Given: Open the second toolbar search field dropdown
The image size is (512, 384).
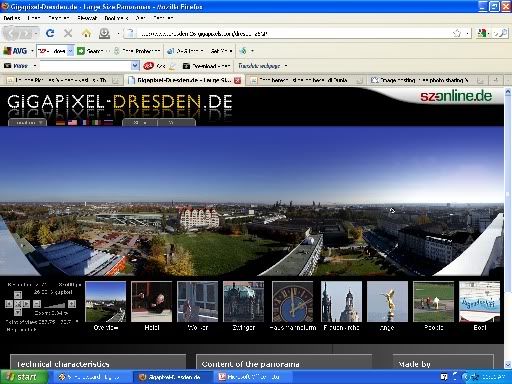Looking at the screenshot, I should tap(135, 66).
